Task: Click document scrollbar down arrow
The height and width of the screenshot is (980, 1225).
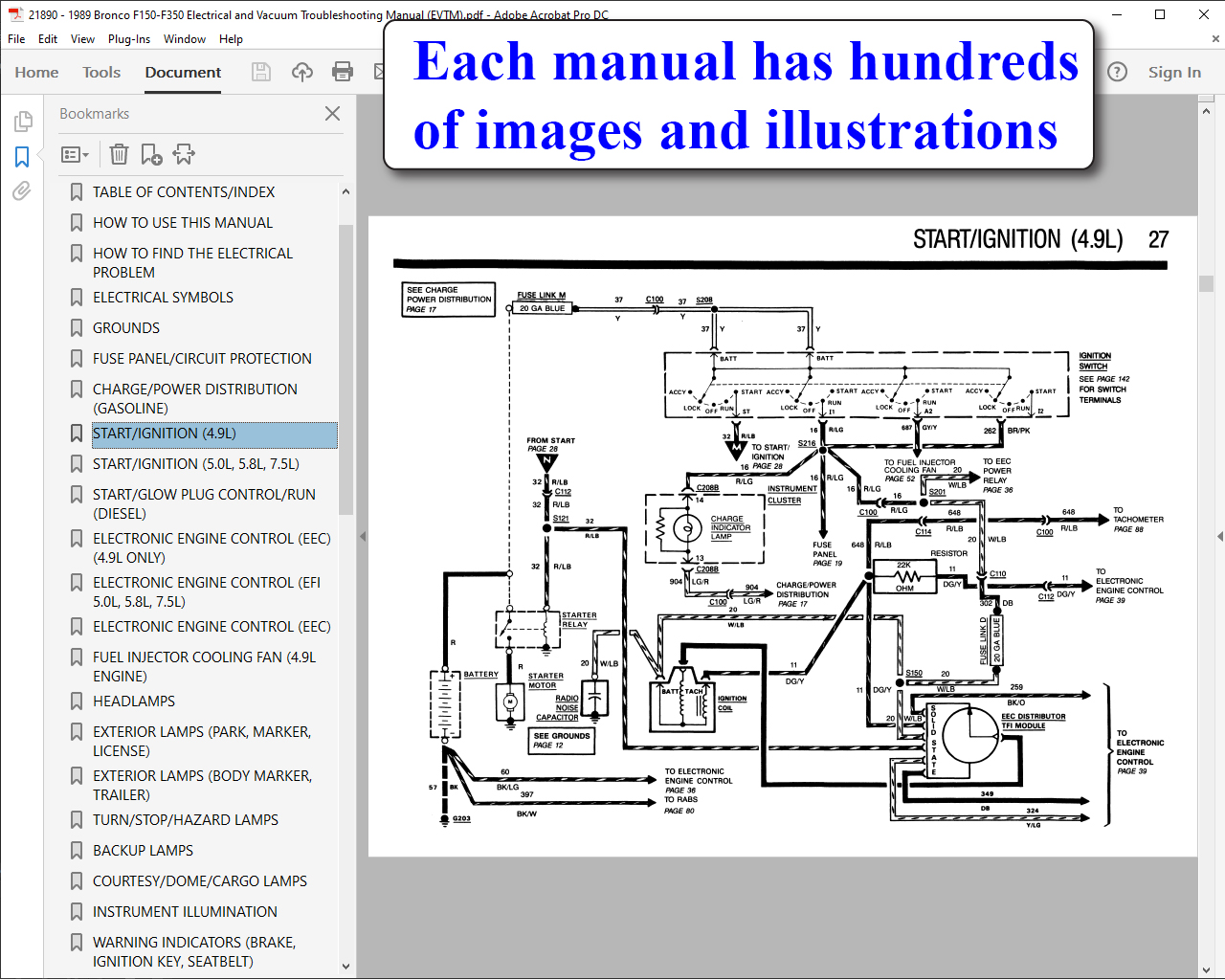Action: point(1206,969)
